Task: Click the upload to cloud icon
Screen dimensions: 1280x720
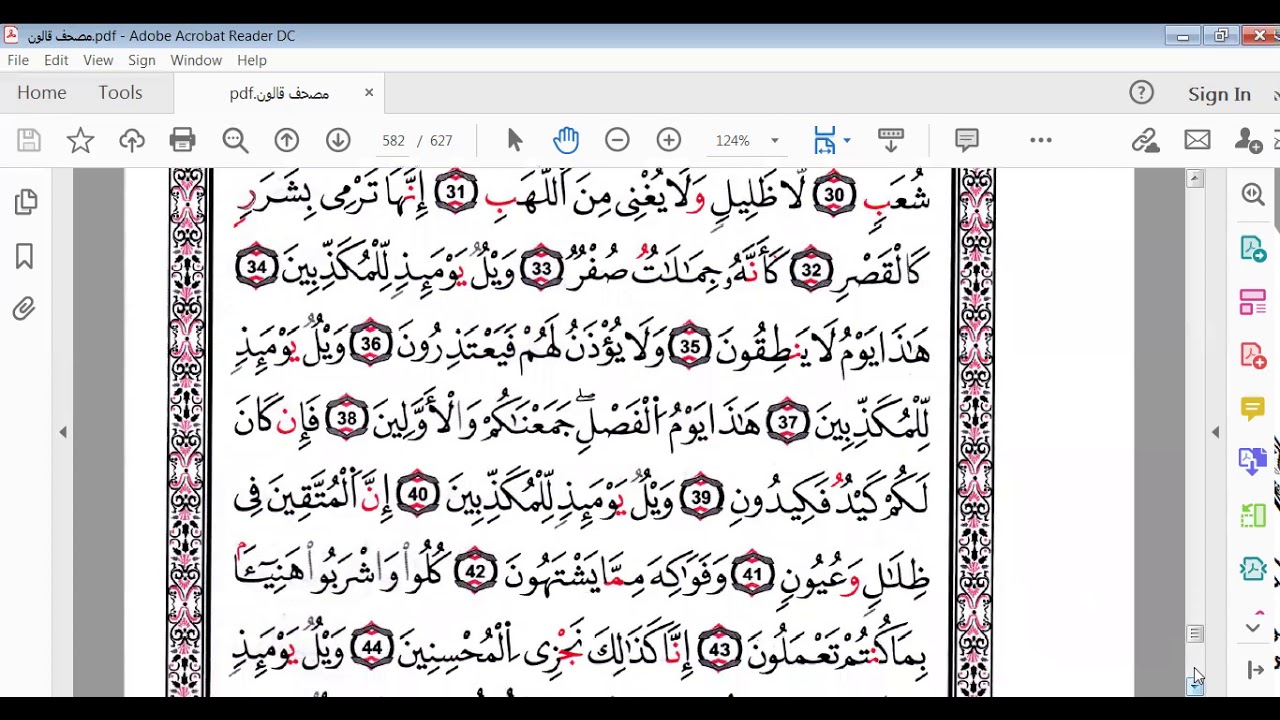Action: coord(132,140)
